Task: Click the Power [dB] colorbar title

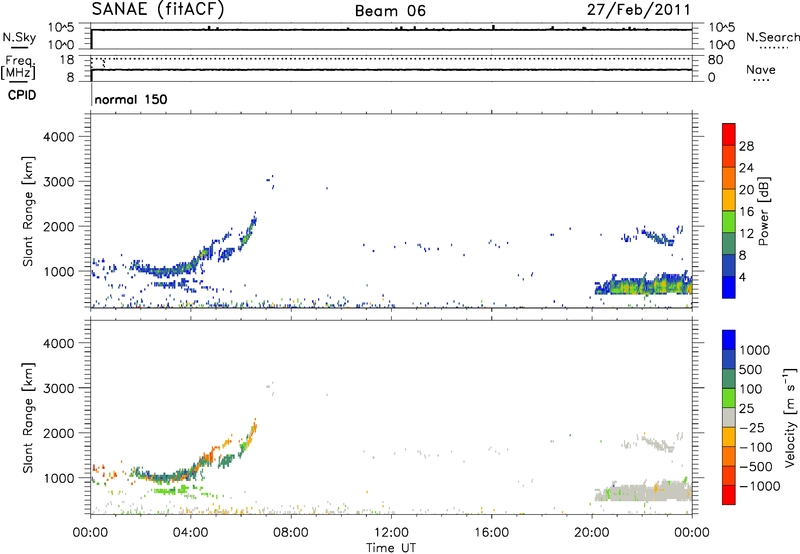Action: [764, 211]
